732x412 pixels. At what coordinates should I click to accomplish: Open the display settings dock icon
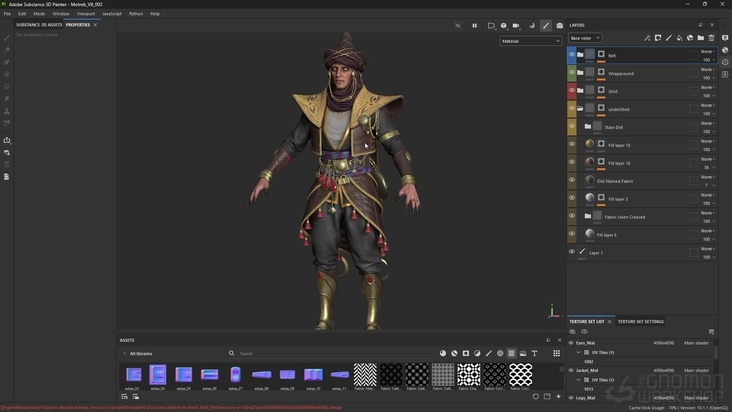pyautogui.click(x=725, y=38)
